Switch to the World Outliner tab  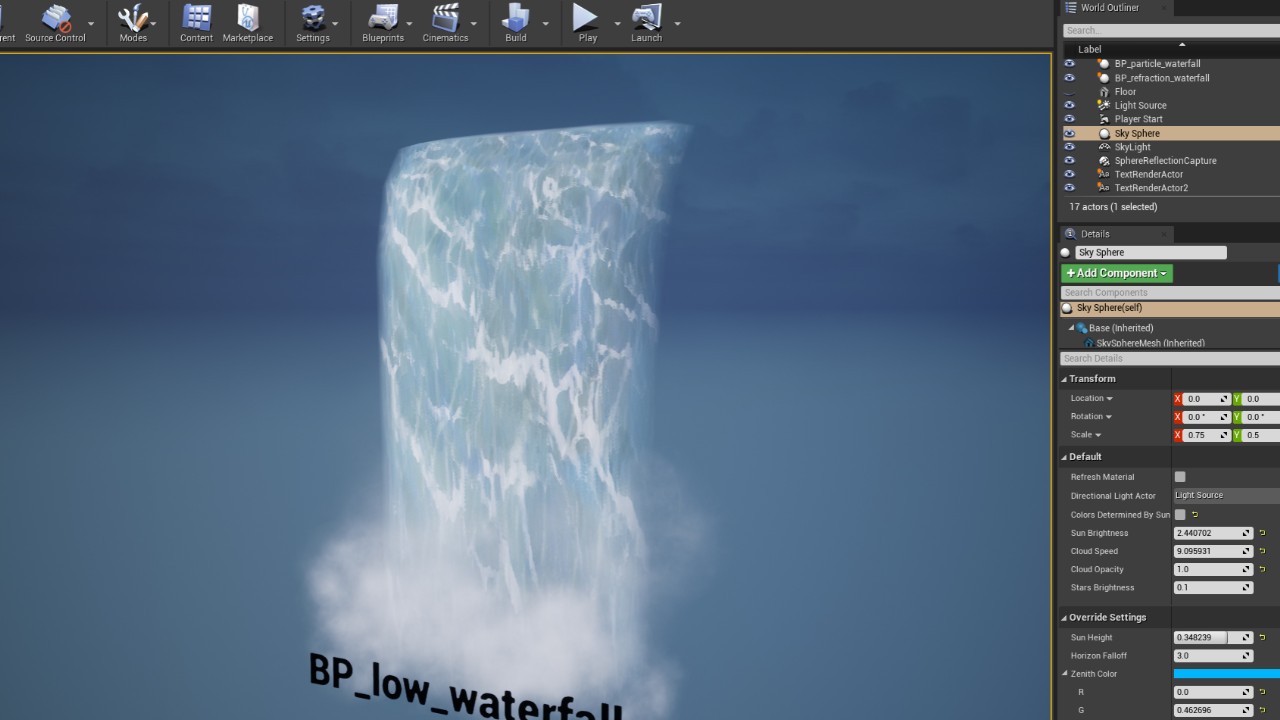[1109, 8]
